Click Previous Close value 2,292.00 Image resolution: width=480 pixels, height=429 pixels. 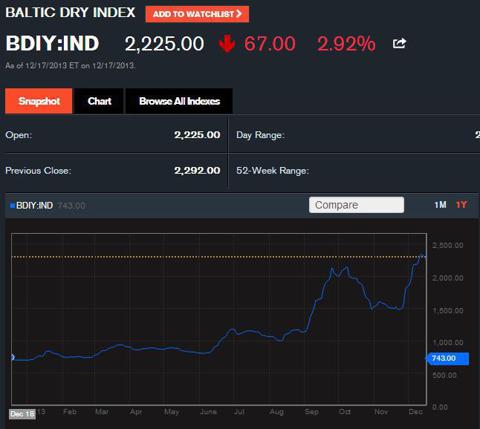tap(197, 170)
